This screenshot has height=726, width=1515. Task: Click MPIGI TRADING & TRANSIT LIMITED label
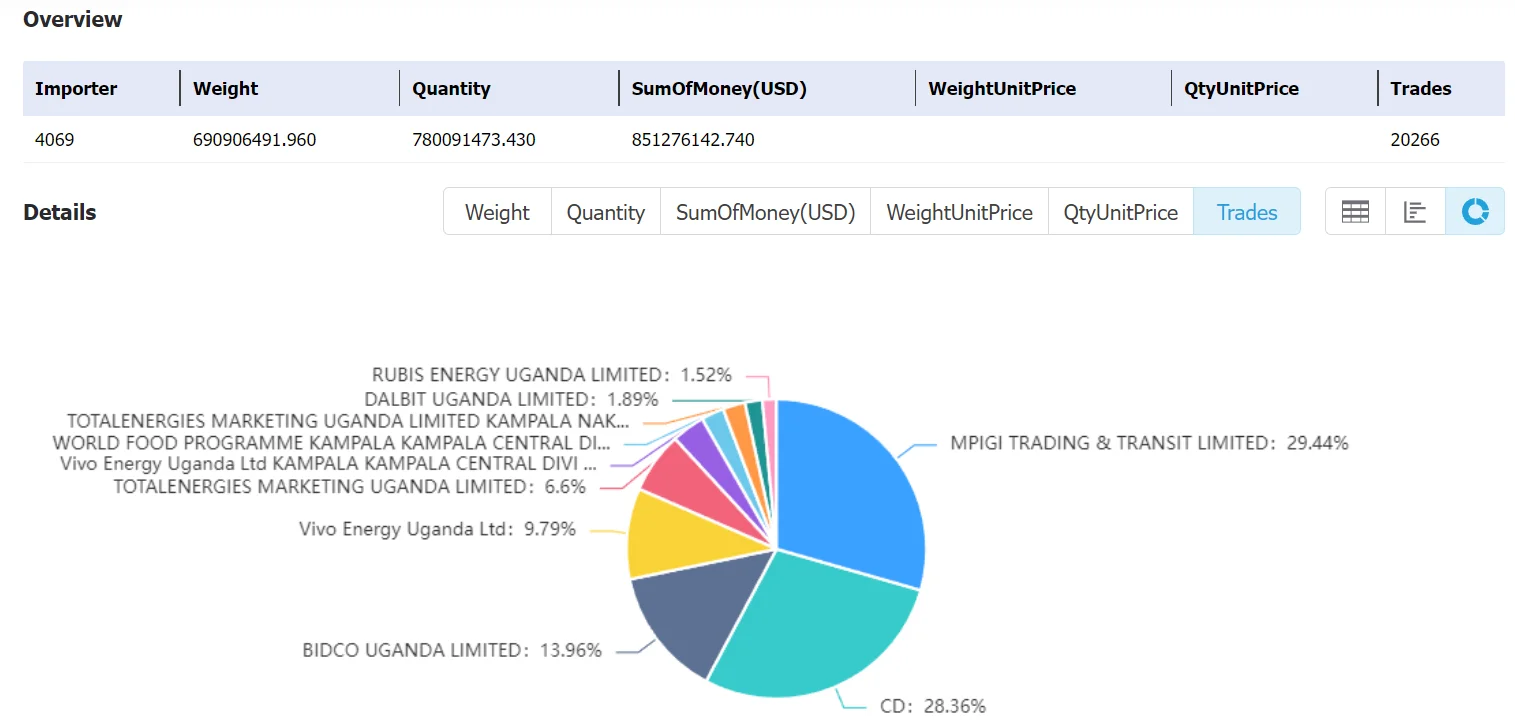click(1149, 442)
